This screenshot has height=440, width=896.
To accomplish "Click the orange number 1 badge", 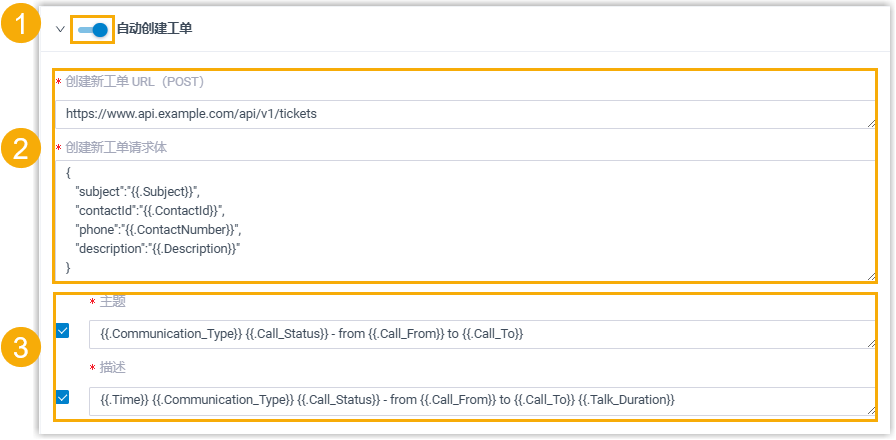I will pyautogui.click(x=20, y=26).
